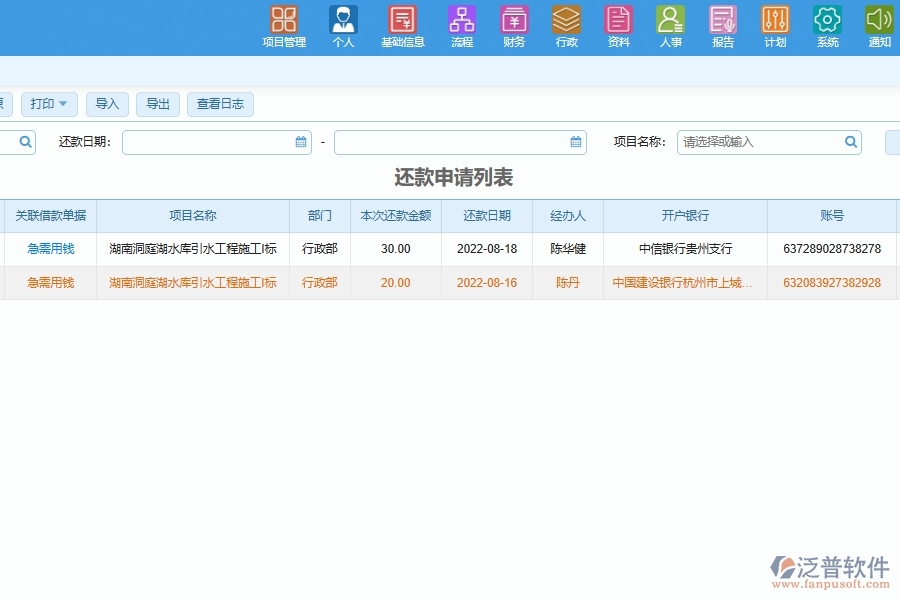The width and height of the screenshot is (900, 600).
Task: Open the first 还款日期 date picker calendar
Action: (x=299, y=142)
